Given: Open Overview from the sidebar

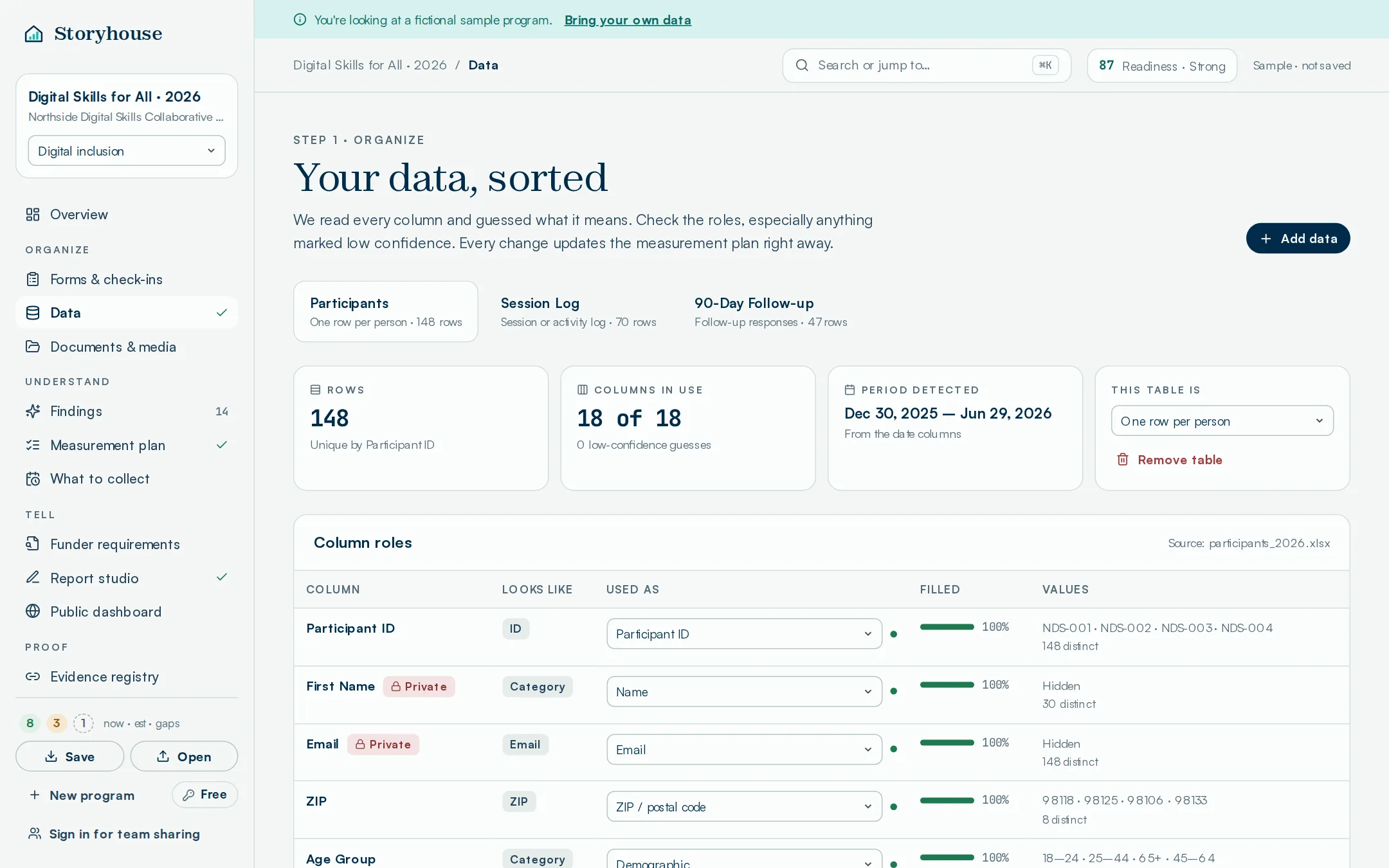Looking at the screenshot, I should point(127,214).
